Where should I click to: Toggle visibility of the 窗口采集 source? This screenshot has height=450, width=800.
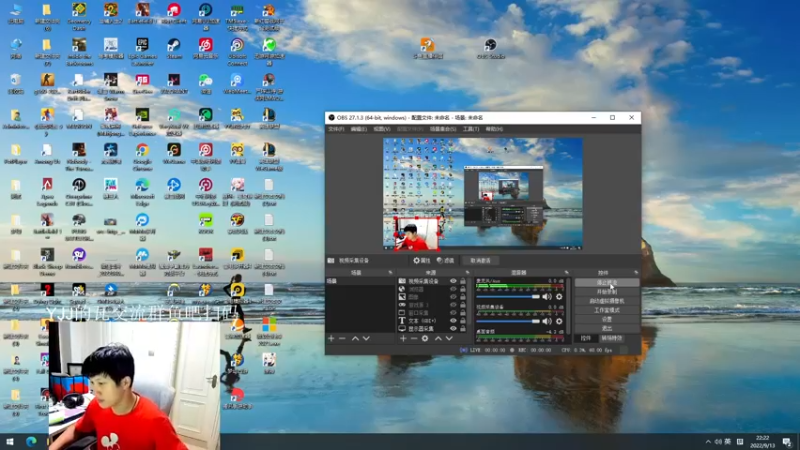pyautogui.click(x=453, y=313)
